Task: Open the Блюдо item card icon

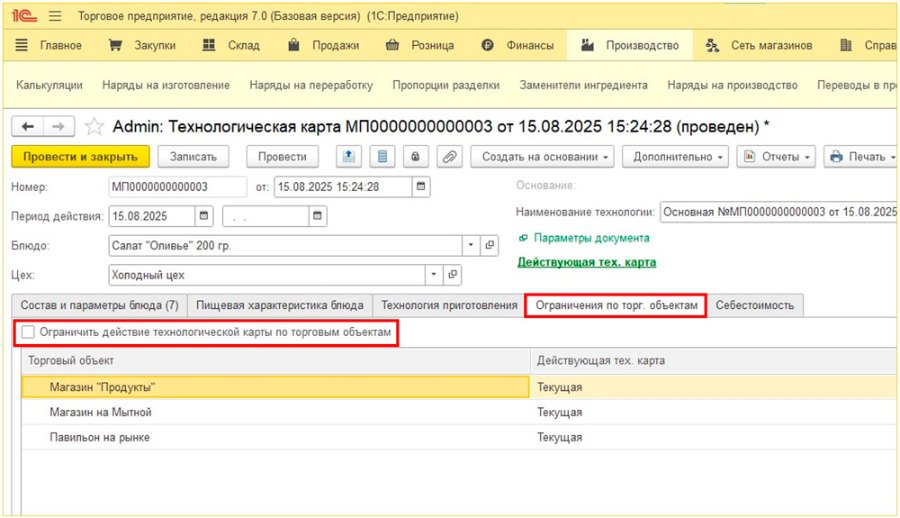Action: click(x=489, y=245)
